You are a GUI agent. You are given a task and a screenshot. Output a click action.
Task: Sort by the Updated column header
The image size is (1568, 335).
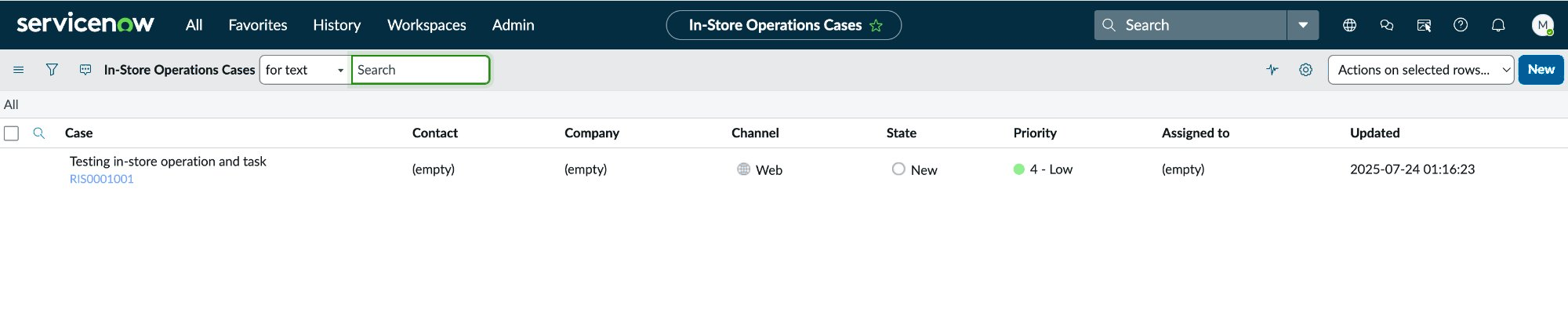point(1375,133)
